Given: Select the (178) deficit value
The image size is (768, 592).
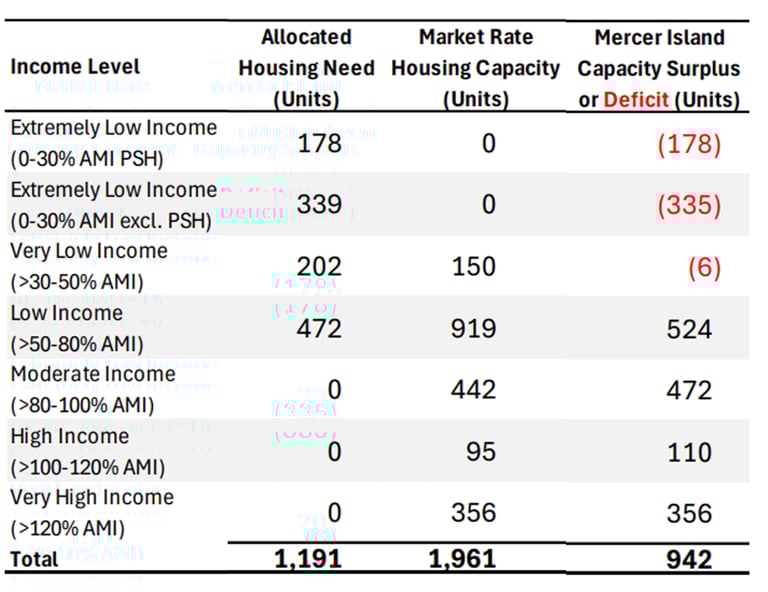Looking at the screenshot, I should click(x=689, y=144).
